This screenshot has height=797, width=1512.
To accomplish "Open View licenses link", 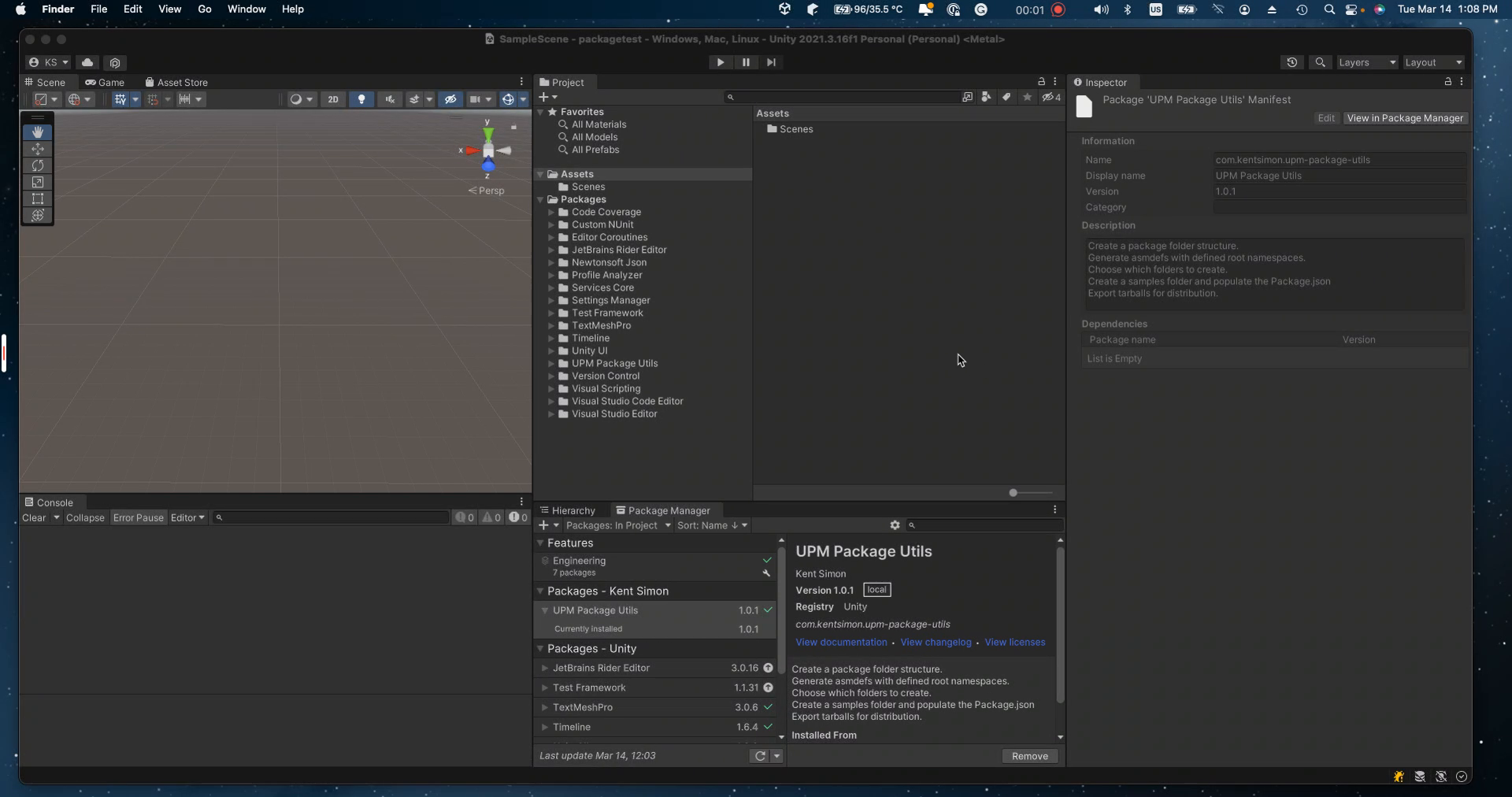I will point(1015,643).
